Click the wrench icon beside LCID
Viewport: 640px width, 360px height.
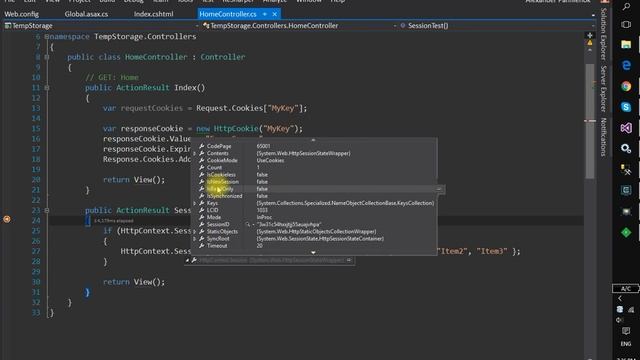coord(202,210)
